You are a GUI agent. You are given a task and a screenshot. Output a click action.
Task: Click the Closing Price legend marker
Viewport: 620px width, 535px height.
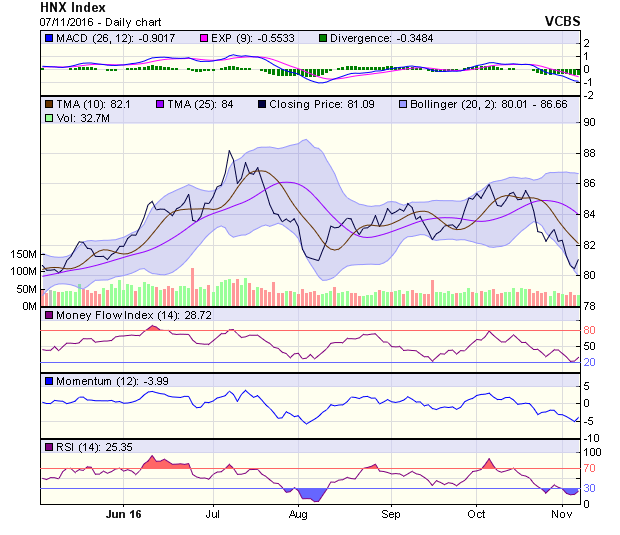pyautogui.click(x=264, y=104)
